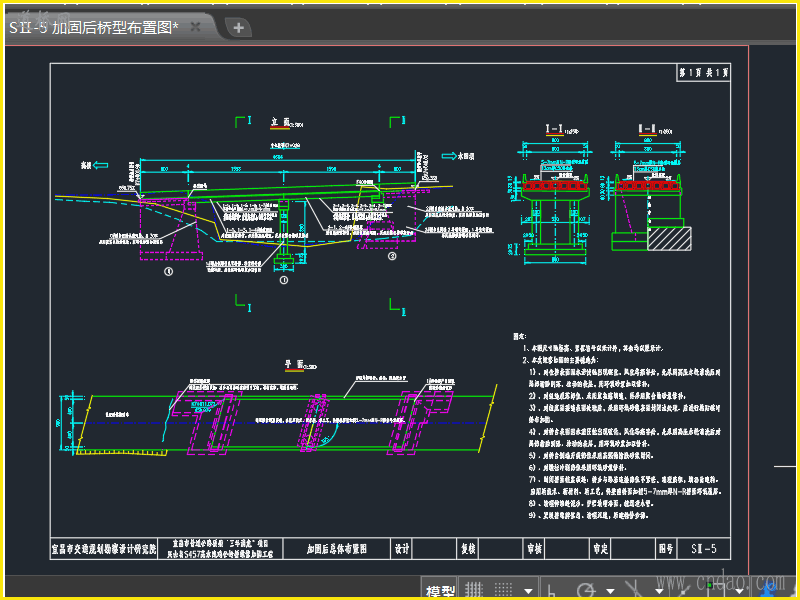Expand the isometric drafting plane dropdown
The image size is (800, 600).
[659, 591]
